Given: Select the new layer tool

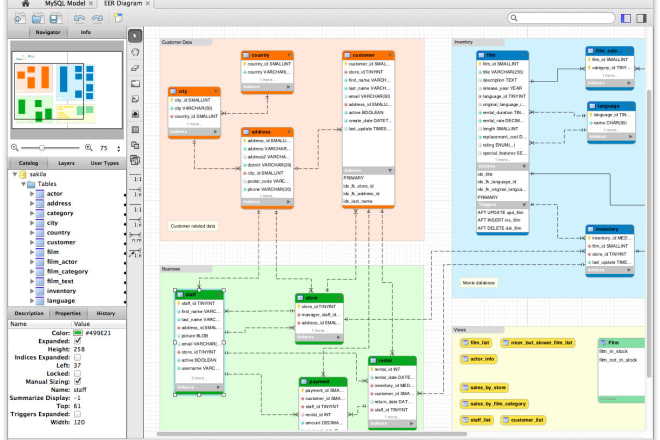Looking at the screenshot, I should (x=135, y=83).
